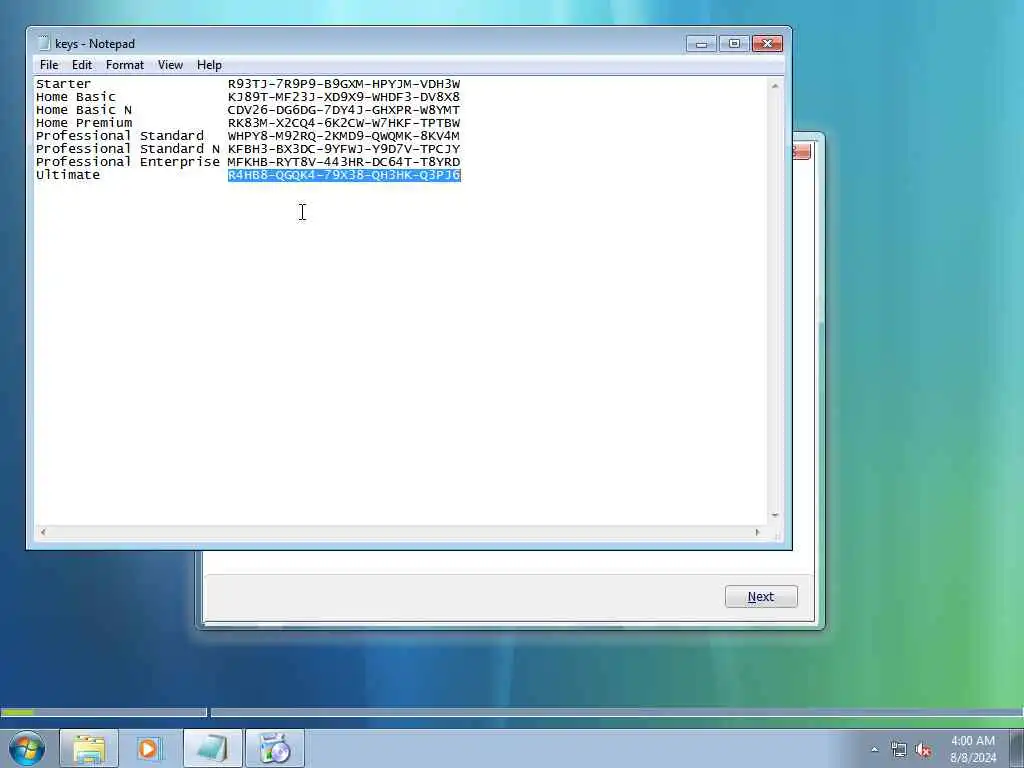The height and width of the screenshot is (768, 1024).
Task: Launch Windows Media Player from the taskbar
Action: point(149,748)
